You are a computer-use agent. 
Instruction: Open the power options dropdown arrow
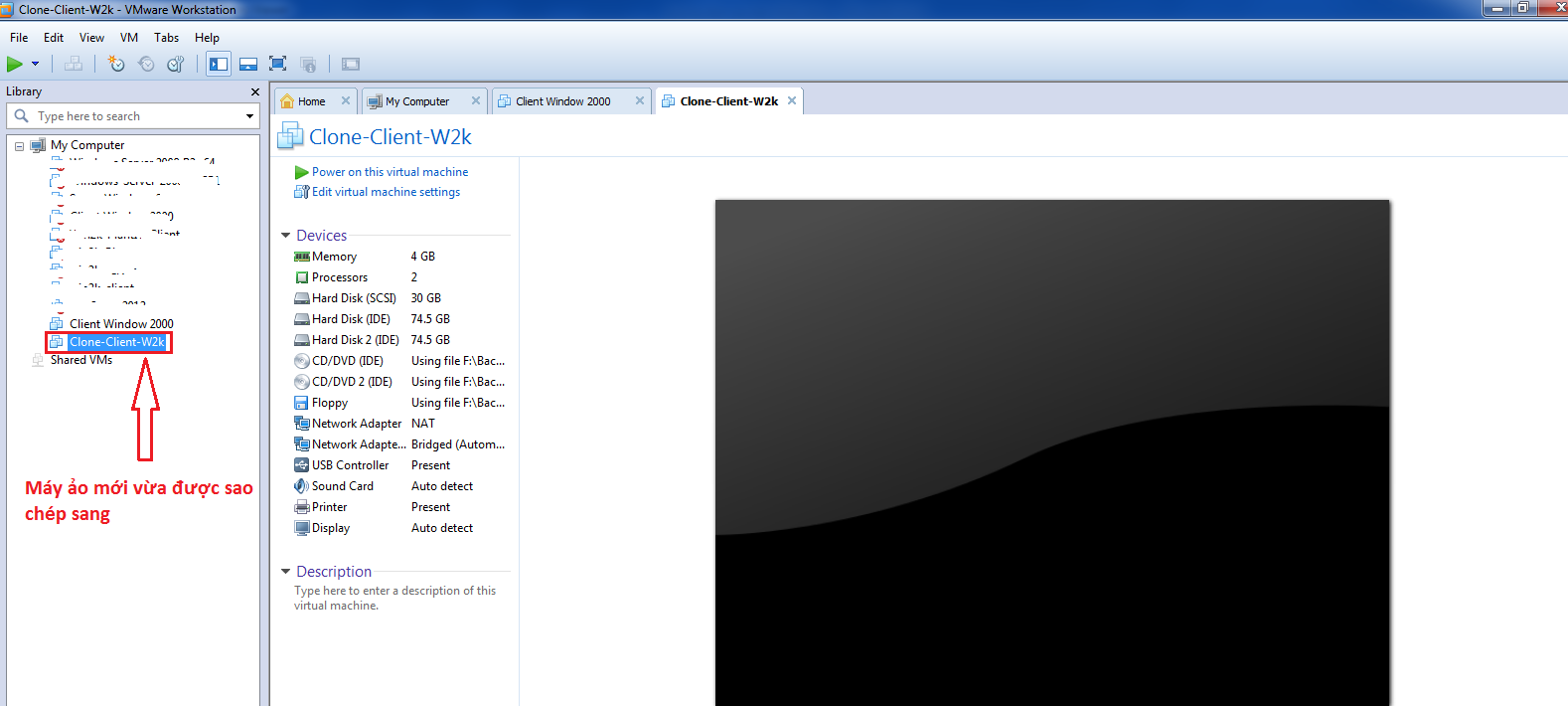tap(36, 65)
